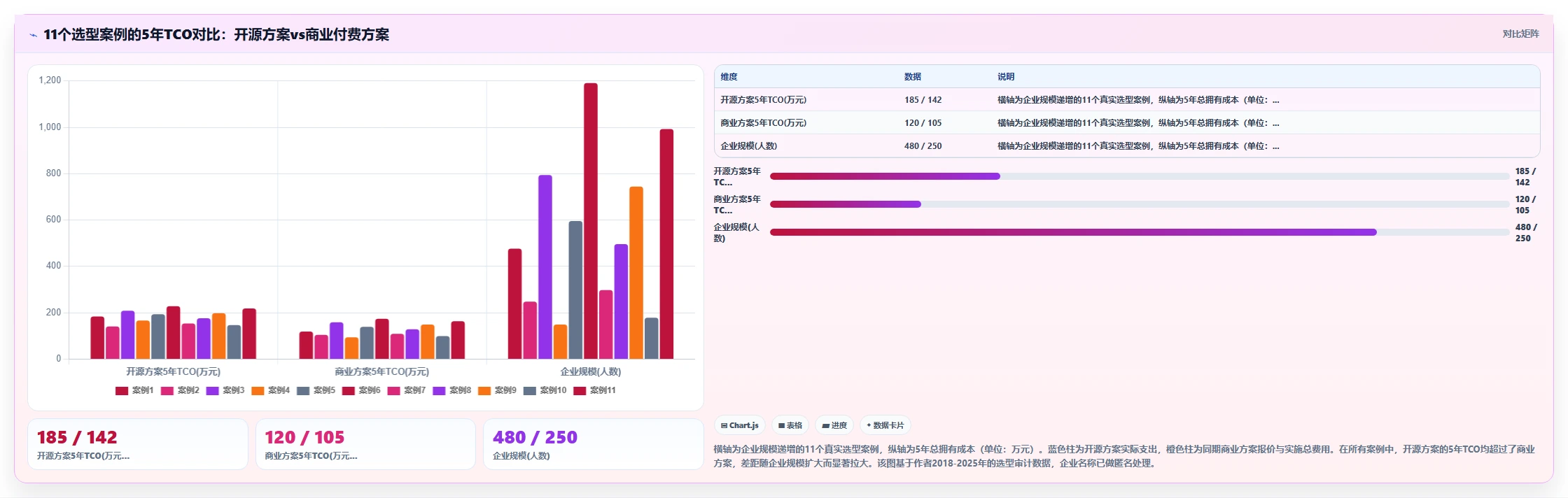Toggle the 案例2 legend series

tap(180, 390)
